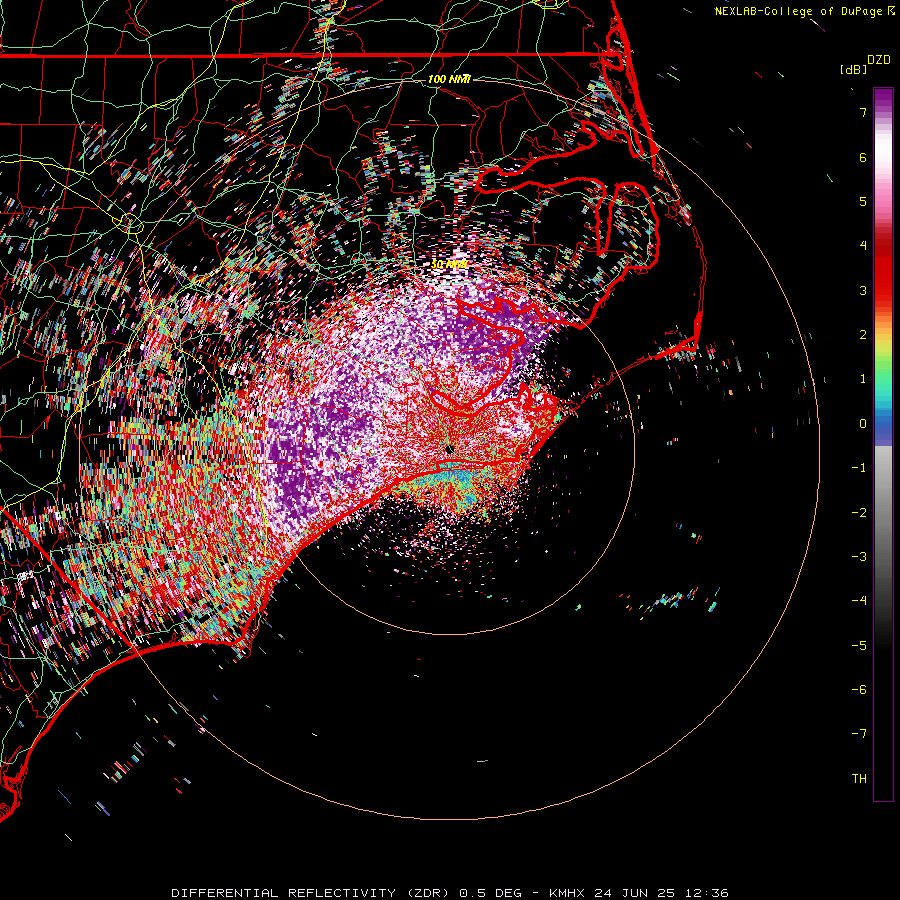Click the color scale value -6
The width and height of the screenshot is (900, 900).
[x=859, y=690]
